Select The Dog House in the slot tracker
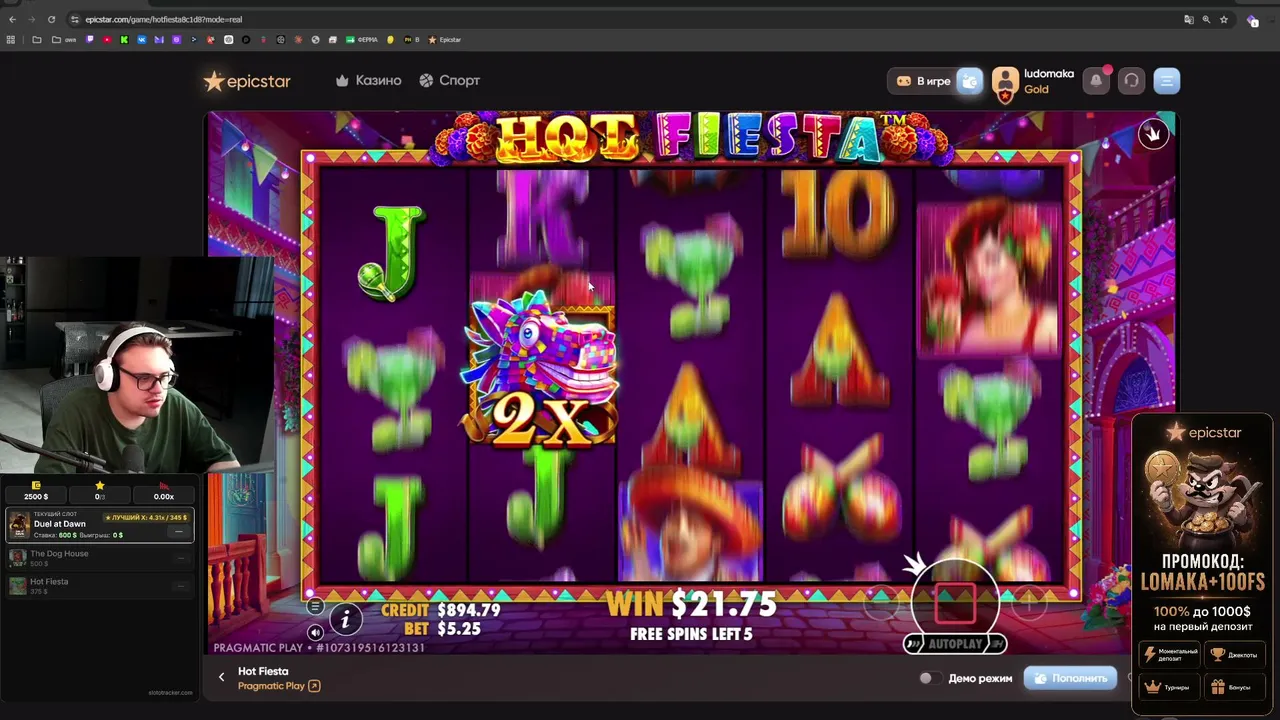The width and height of the screenshot is (1280, 720). click(x=100, y=558)
